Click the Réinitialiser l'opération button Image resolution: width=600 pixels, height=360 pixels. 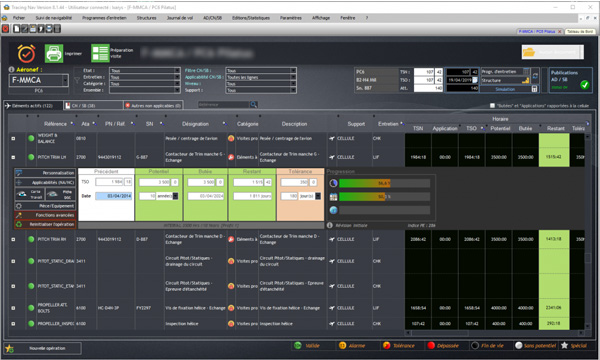pos(45,225)
